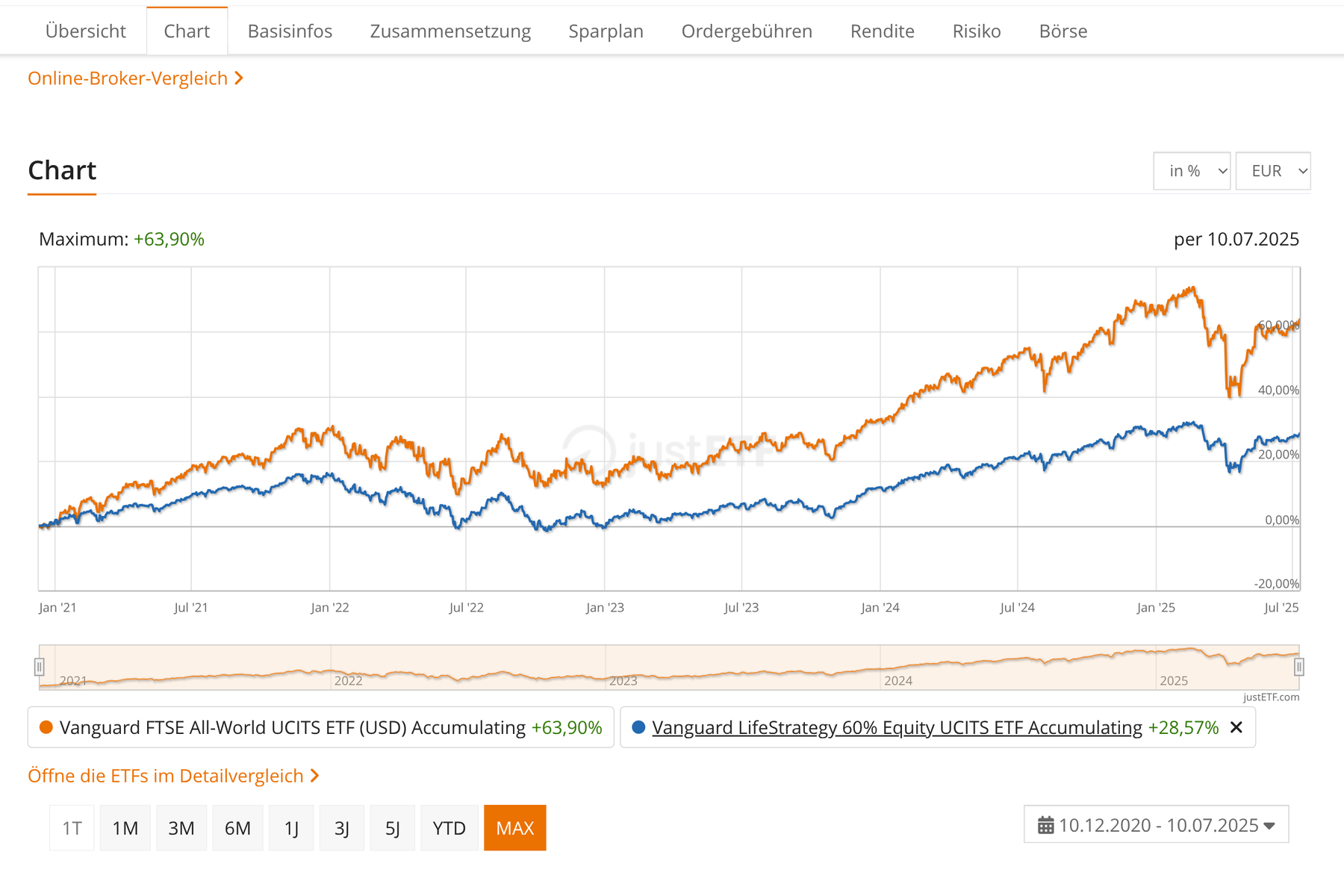The width and height of the screenshot is (1344, 896).
Task: Grab the left range slider handle
Action: 40,667
